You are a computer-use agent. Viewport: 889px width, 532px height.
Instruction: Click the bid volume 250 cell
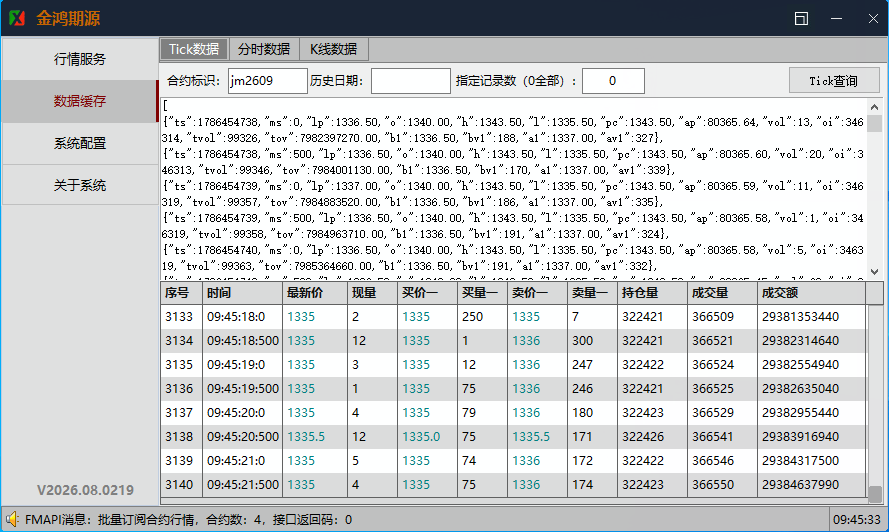(482, 316)
